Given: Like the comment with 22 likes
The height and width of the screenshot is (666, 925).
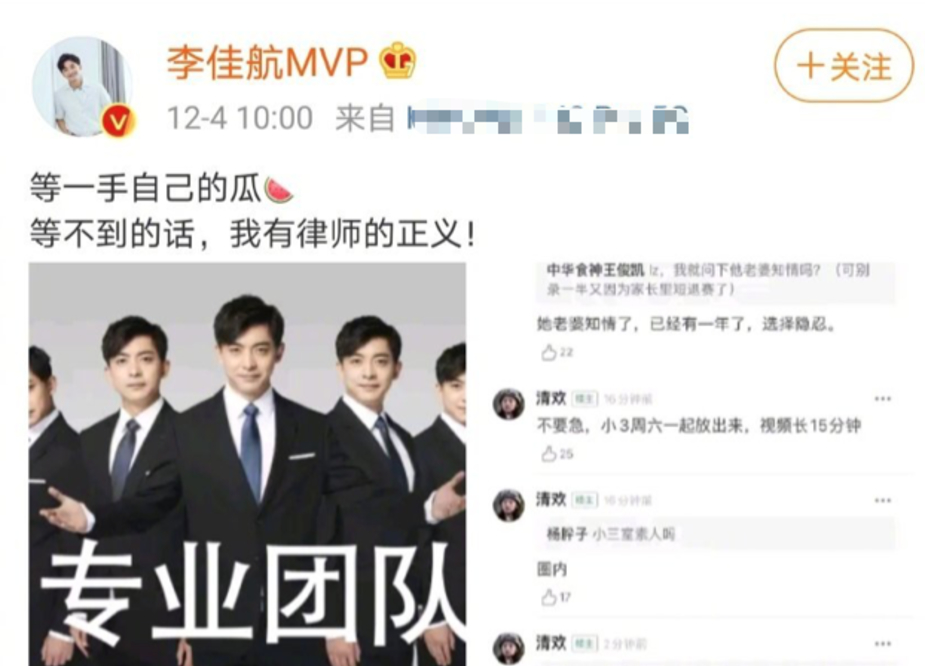Looking at the screenshot, I should click(557, 352).
